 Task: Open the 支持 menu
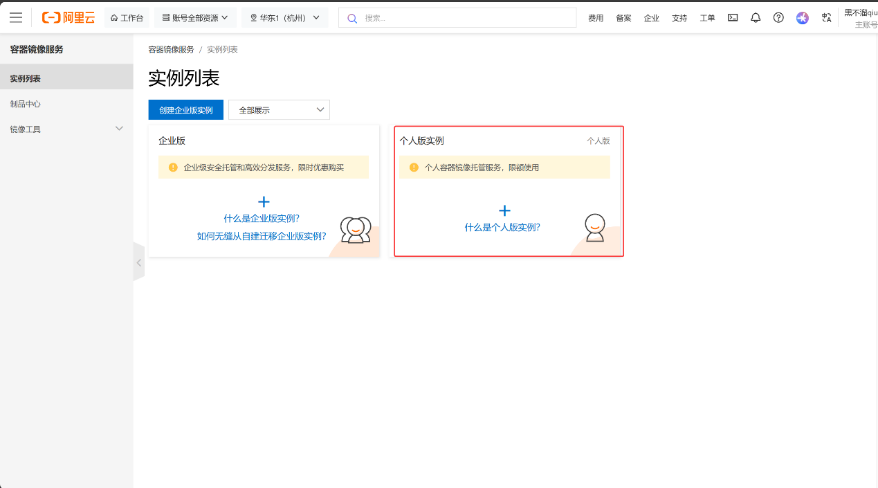[679, 18]
